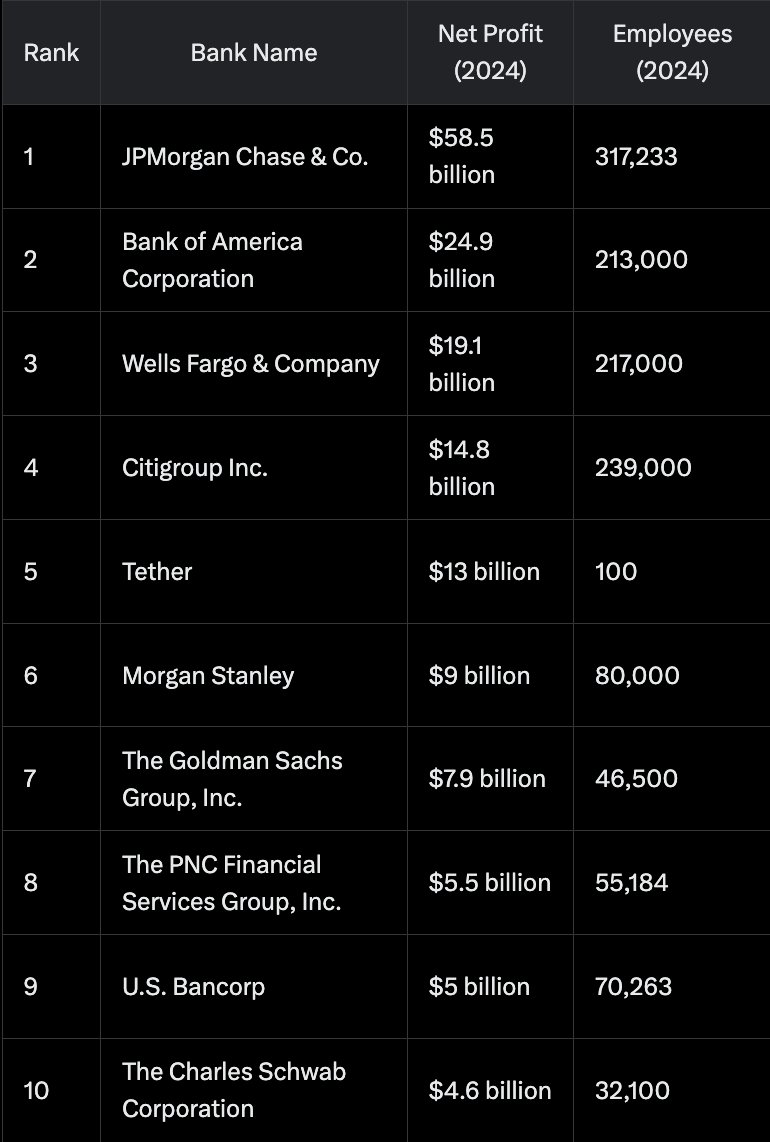Viewport: 770px width, 1142px height.
Task: Select the Bank of America Corporation cell
Action: [x=254, y=260]
